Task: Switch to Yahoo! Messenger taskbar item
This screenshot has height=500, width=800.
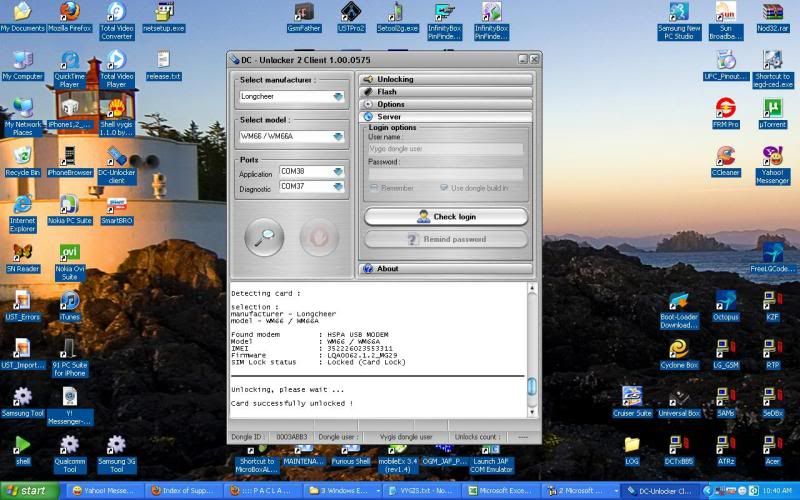Action: [105, 491]
